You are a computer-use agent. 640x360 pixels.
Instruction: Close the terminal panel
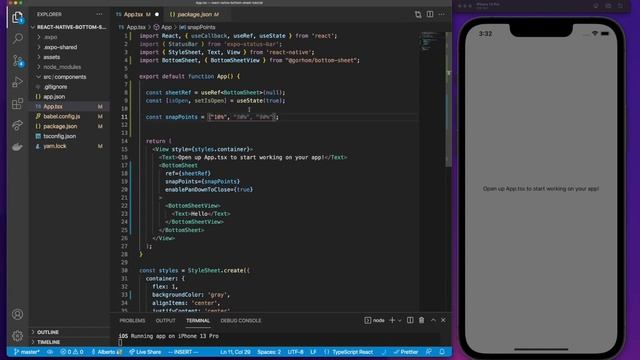tap(444, 320)
